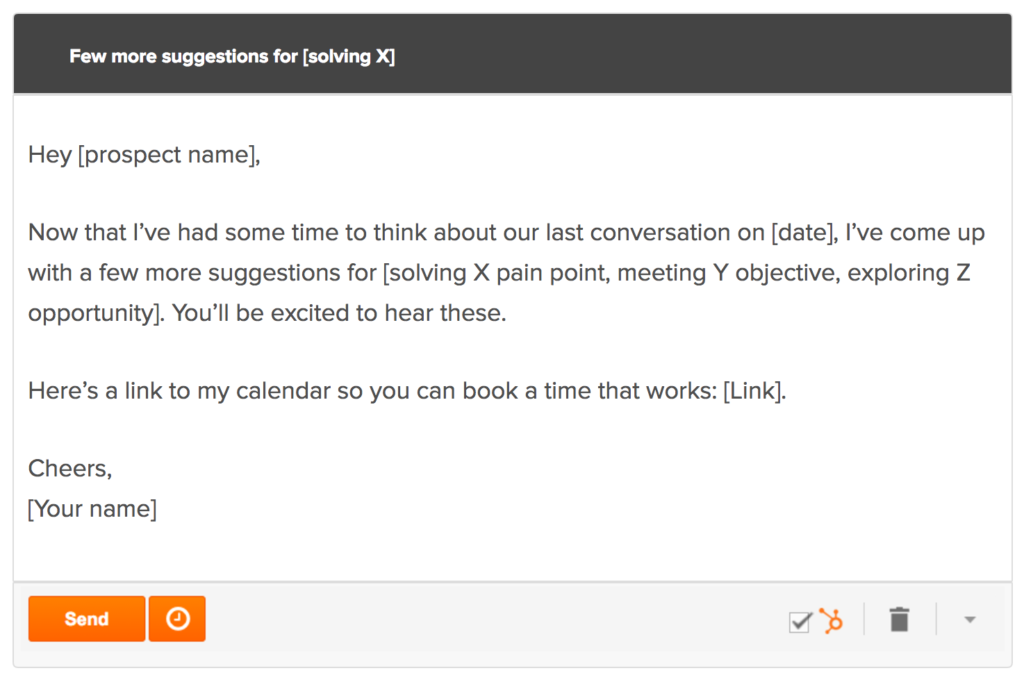The height and width of the screenshot is (682, 1024).
Task: Click the [date] placeholder in the body
Action: (805, 233)
